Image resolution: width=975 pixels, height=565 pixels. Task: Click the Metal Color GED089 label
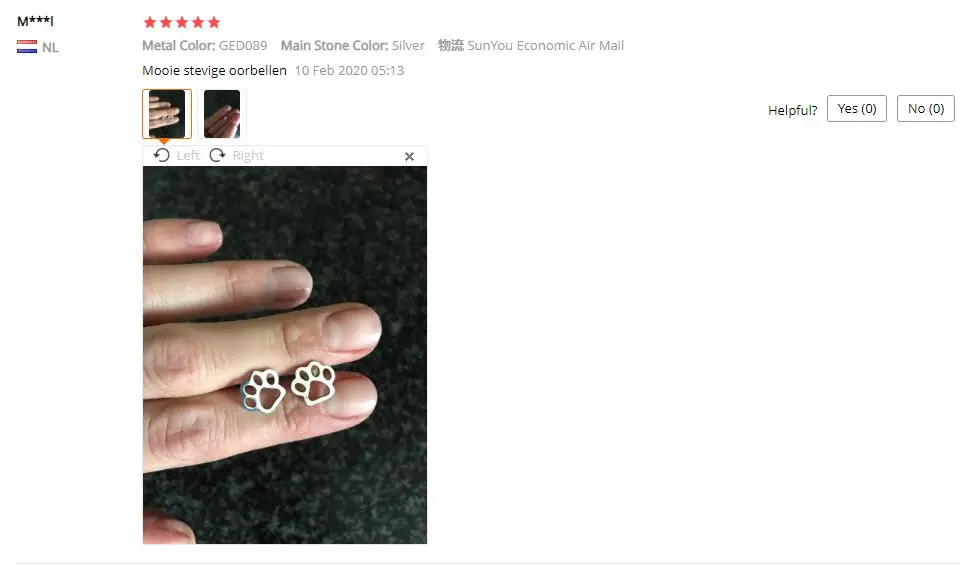click(205, 45)
